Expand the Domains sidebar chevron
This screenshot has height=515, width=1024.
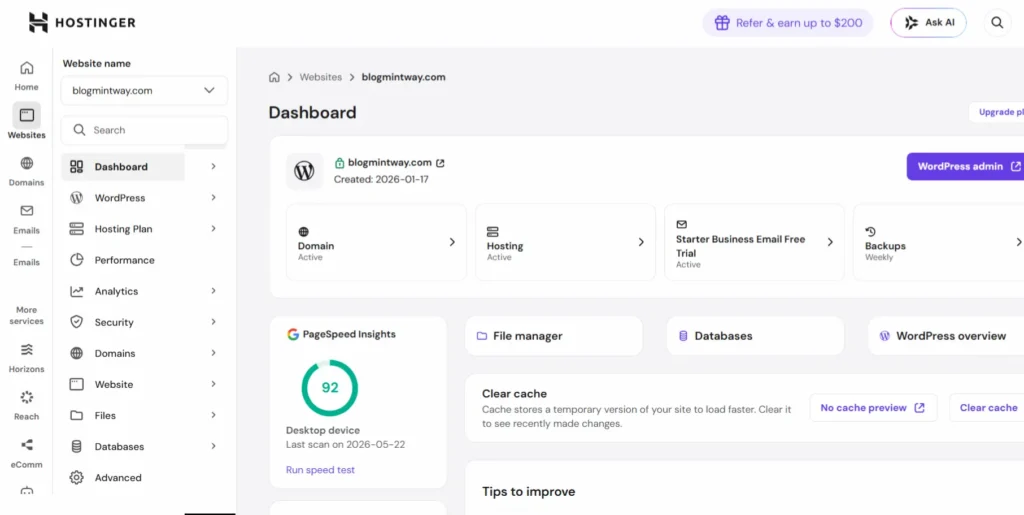[214, 352]
